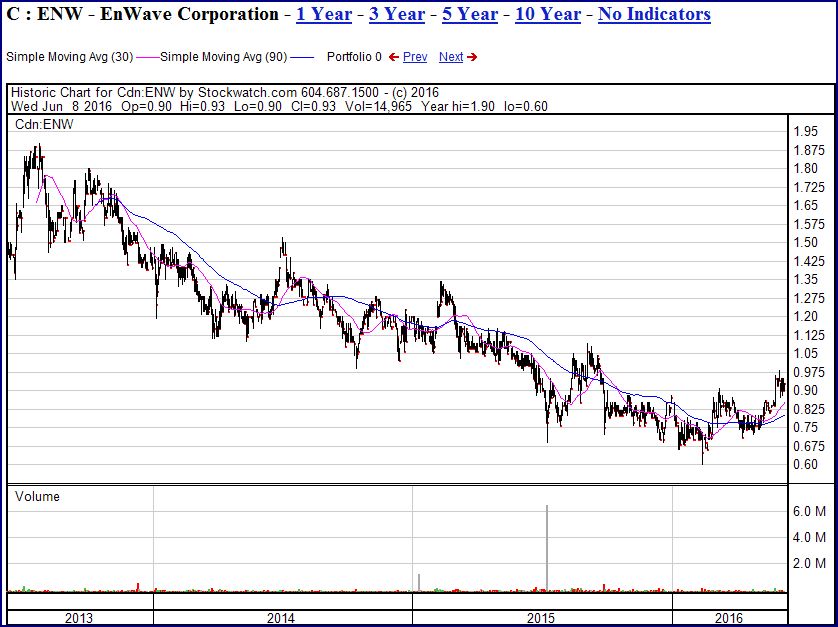The height and width of the screenshot is (627, 838).
Task: Select the No Indicators link
Action: [654, 14]
